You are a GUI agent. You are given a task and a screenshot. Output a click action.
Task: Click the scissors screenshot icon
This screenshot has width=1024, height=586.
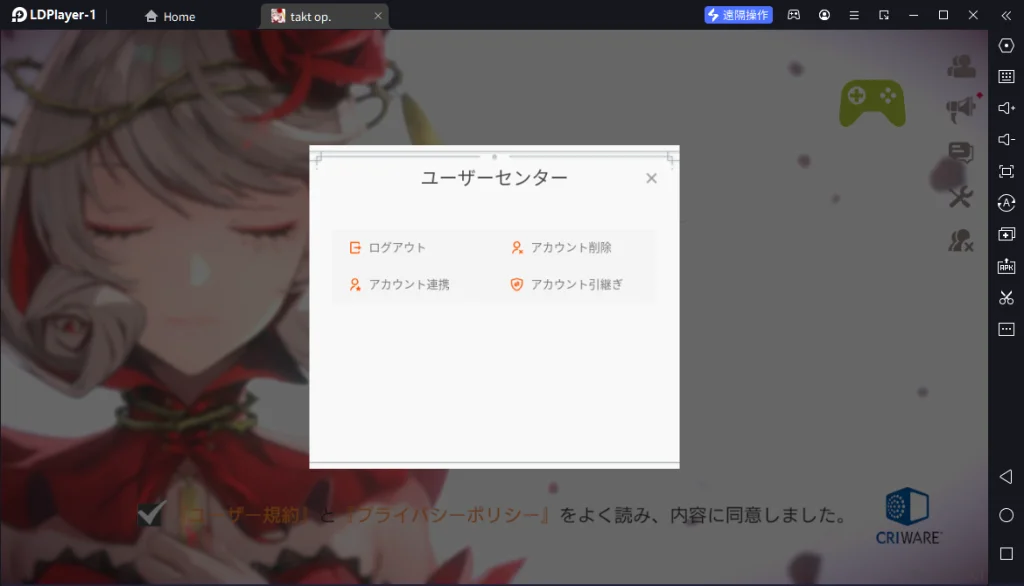[1006, 298]
